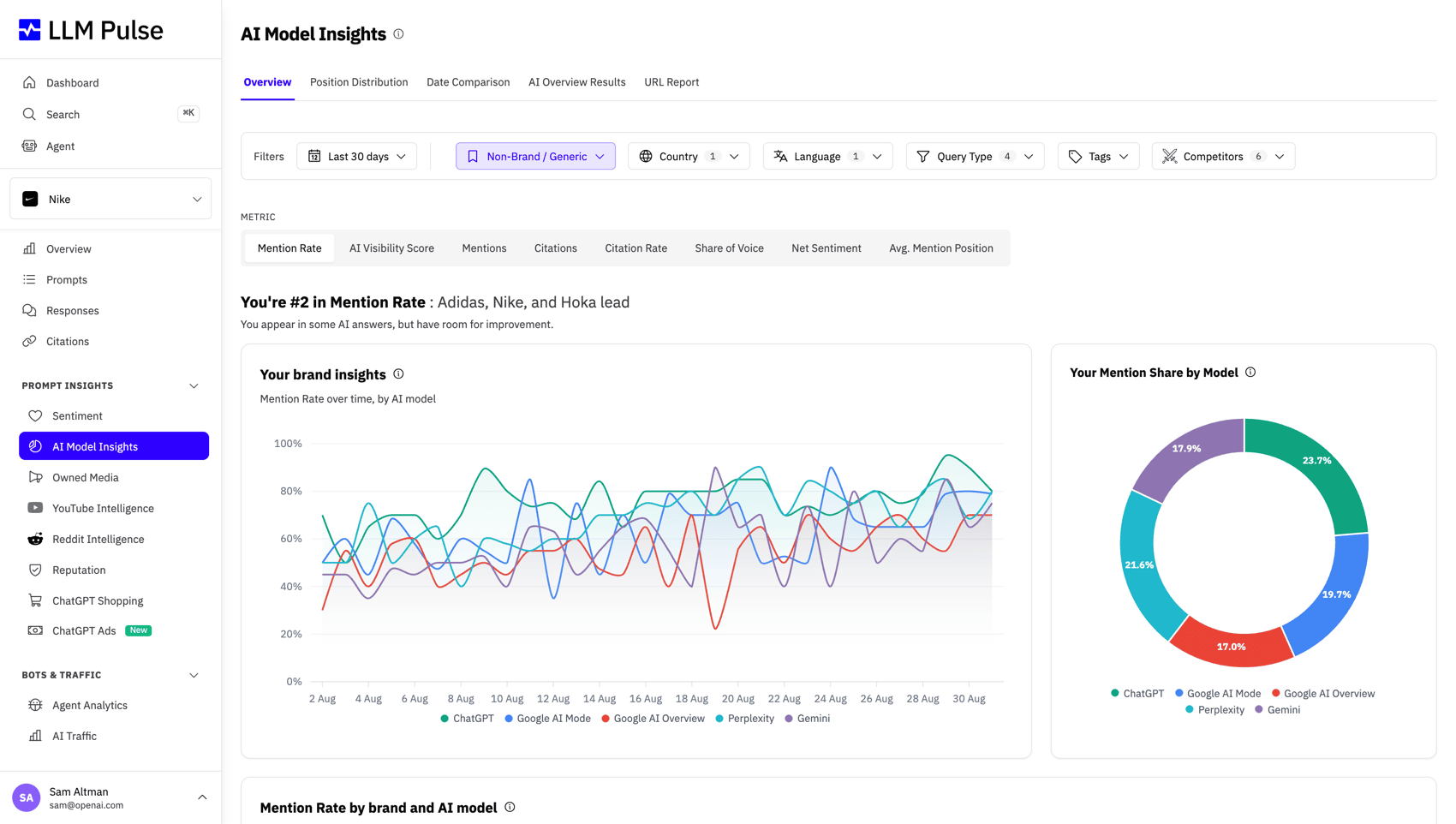This screenshot has height=824, width=1456.
Task: Toggle ChatGPT in donut chart legend
Action: pyautogui.click(x=1137, y=694)
